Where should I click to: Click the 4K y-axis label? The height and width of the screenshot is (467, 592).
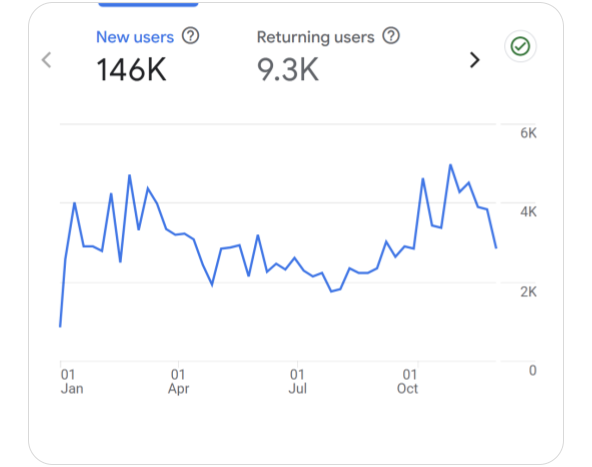528,212
